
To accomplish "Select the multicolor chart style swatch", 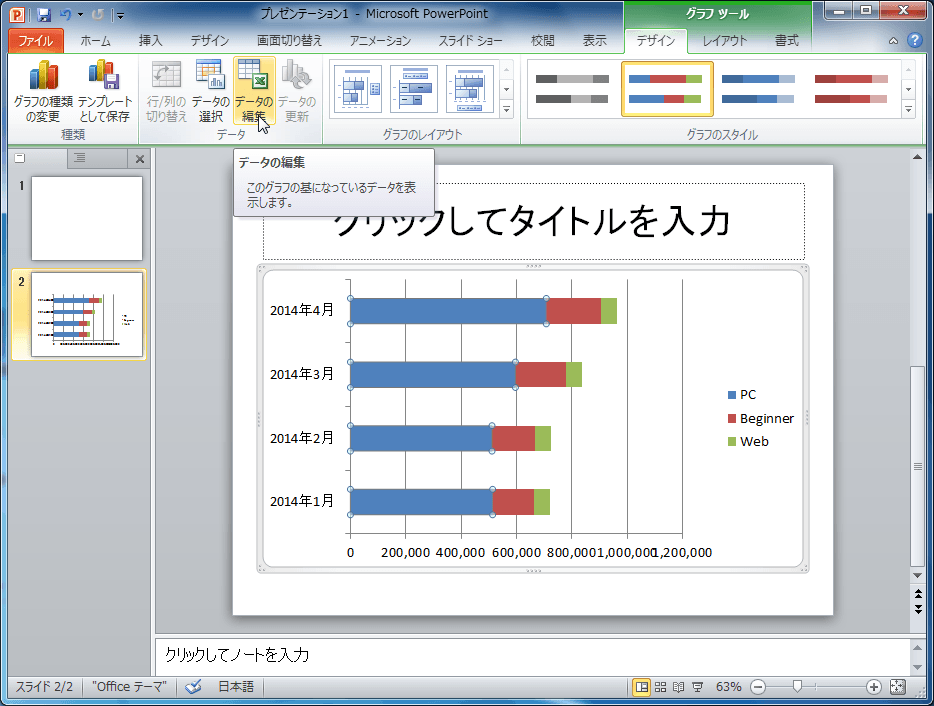I will coord(667,89).
